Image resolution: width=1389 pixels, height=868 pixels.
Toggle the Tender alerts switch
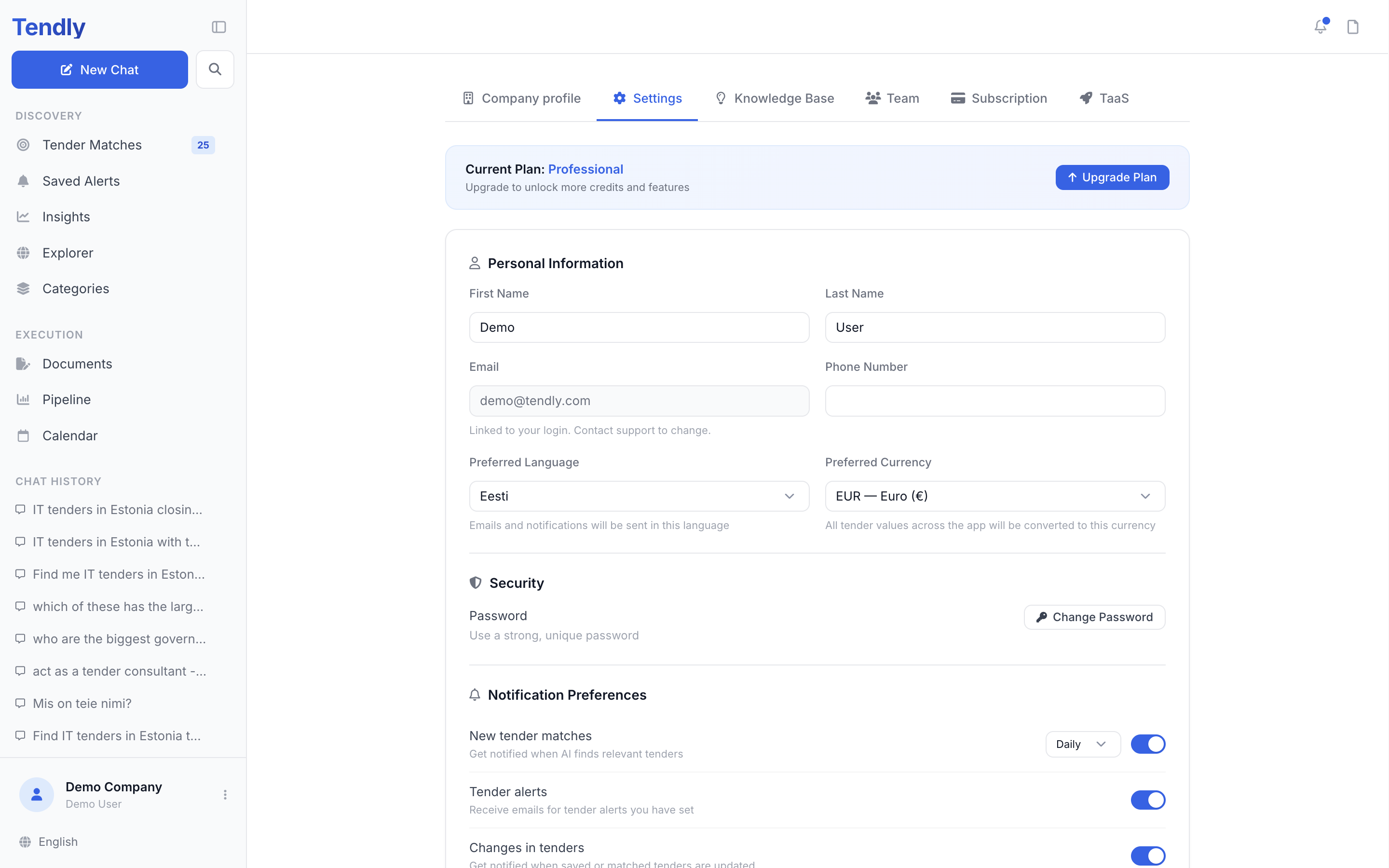(x=1148, y=800)
